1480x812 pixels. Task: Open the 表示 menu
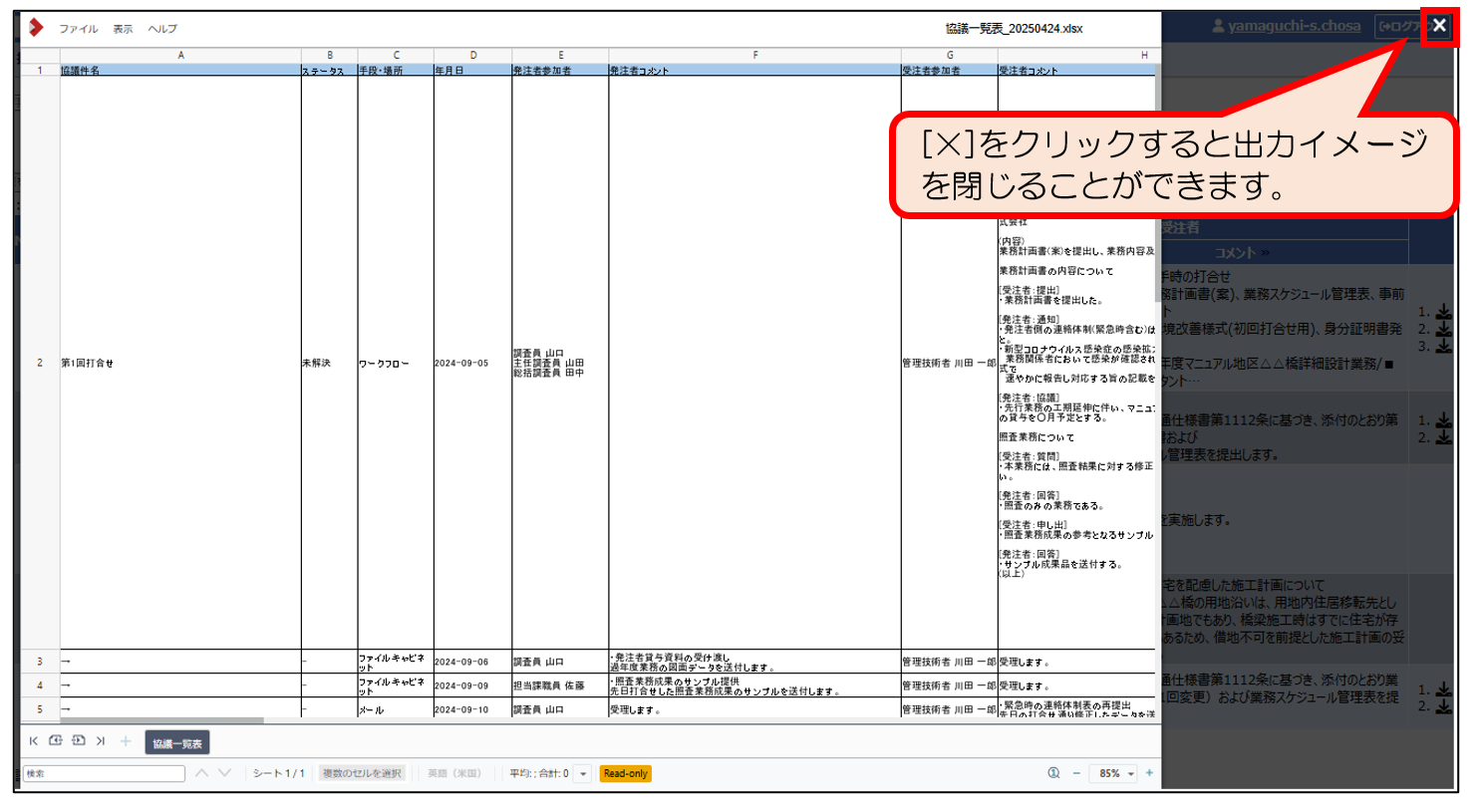tap(123, 29)
